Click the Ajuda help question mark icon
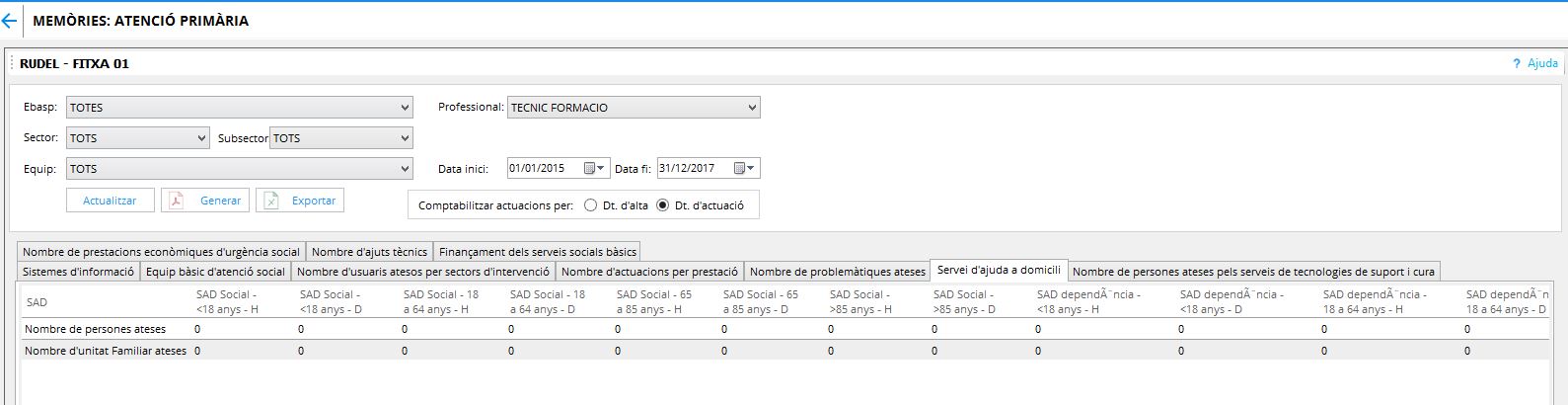The image size is (1568, 405). [x=1516, y=63]
